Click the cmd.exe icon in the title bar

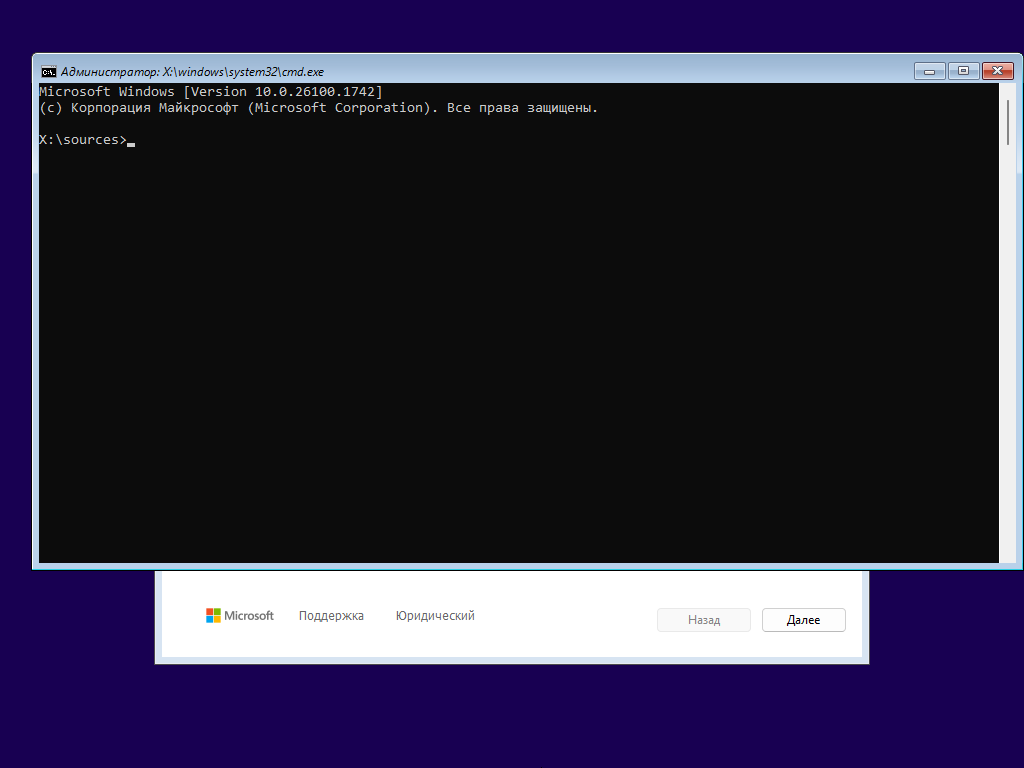pos(49,71)
